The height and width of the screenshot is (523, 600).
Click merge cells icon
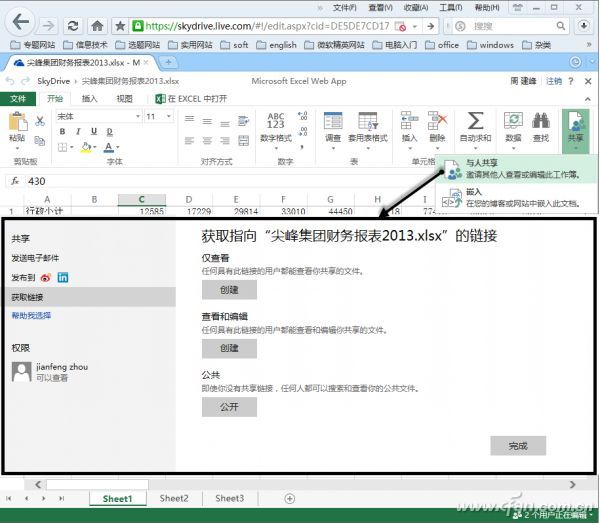pos(243,141)
